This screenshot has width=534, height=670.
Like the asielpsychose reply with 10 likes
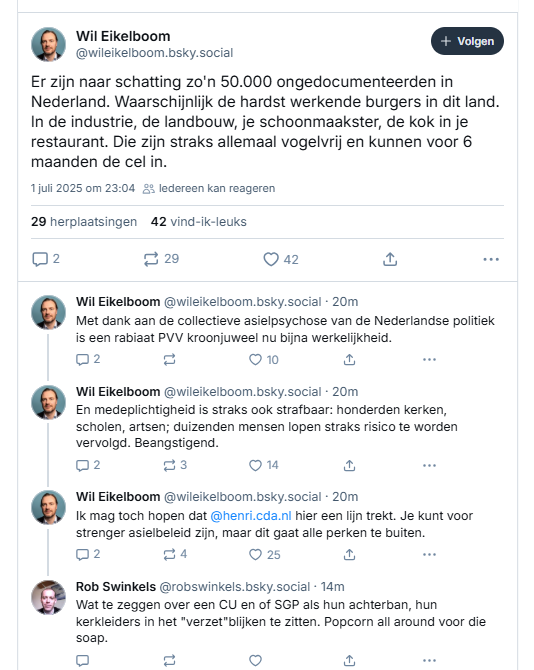tap(264, 360)
